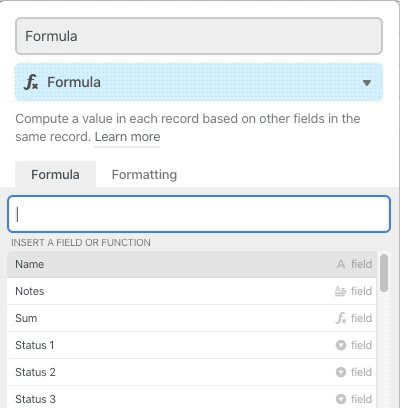Click the field name input containing Formula
The height and width of the screenshot is (408, 400).
(x=199, y=36)
